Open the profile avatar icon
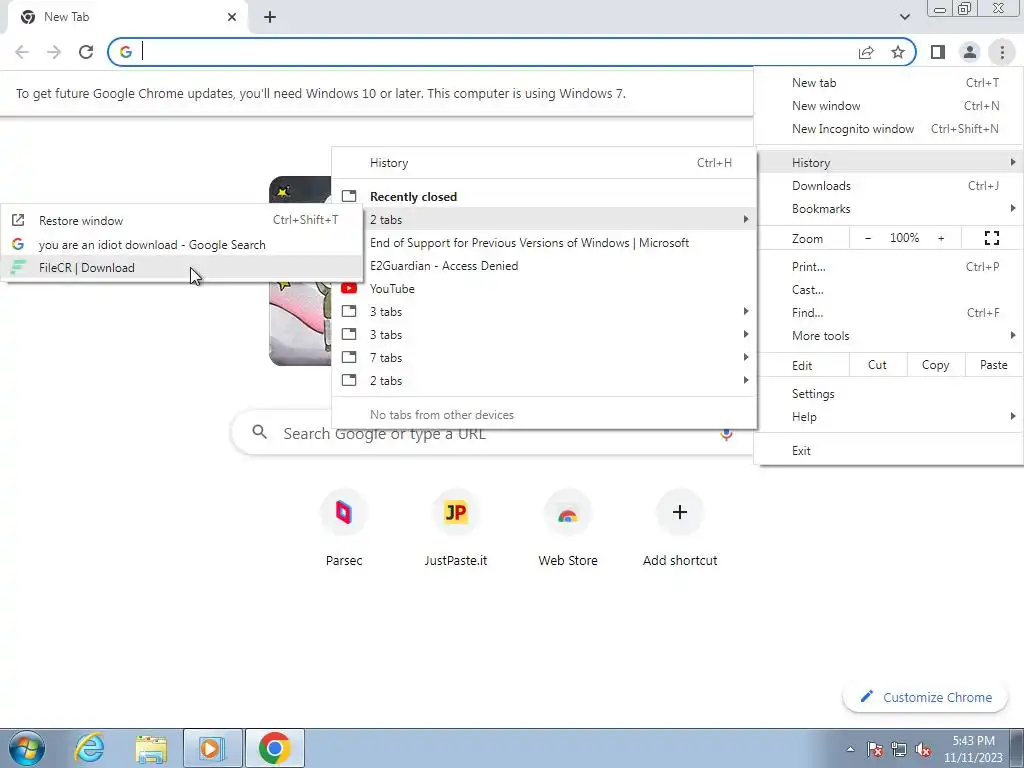Viewport: 1024px width, 768px height. 970,52
